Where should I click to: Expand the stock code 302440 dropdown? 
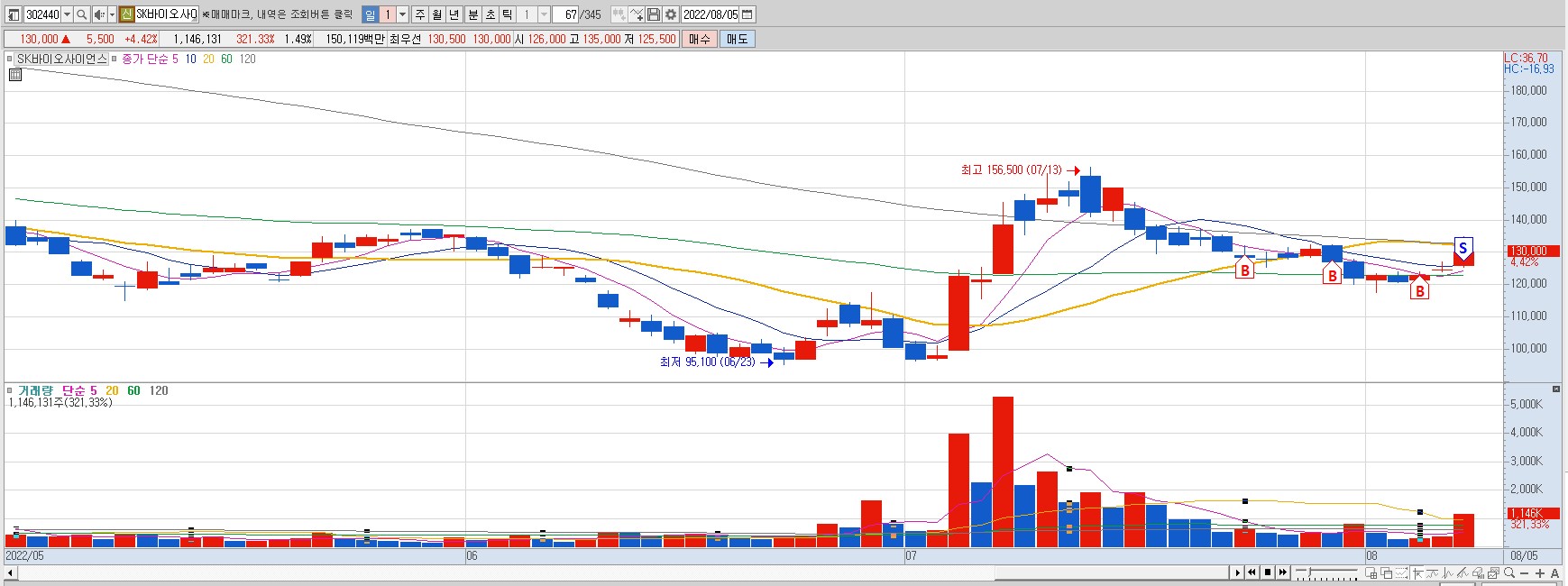point(67,14)
